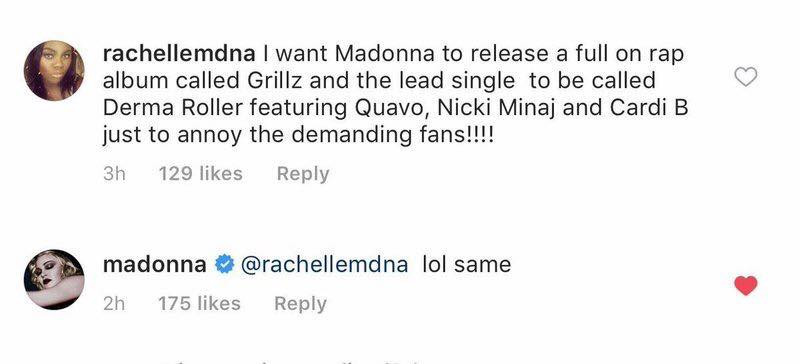Reply to madonna's comment
The height and width of the screenshot is (364, 800).
[x=301, y=304]
